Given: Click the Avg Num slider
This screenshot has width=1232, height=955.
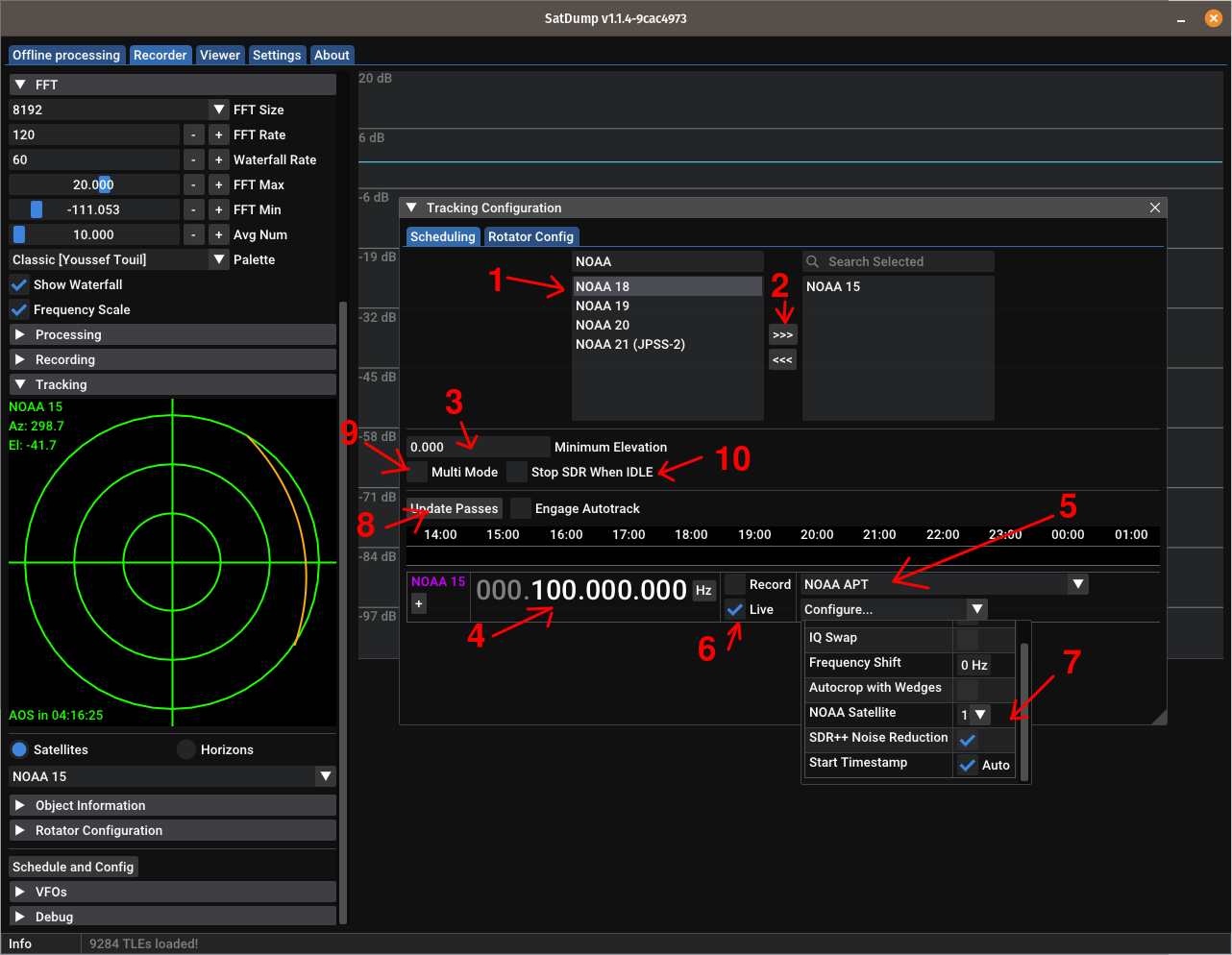Looking at the screenshot, I should pyautogui.click(x=94, y=234).
